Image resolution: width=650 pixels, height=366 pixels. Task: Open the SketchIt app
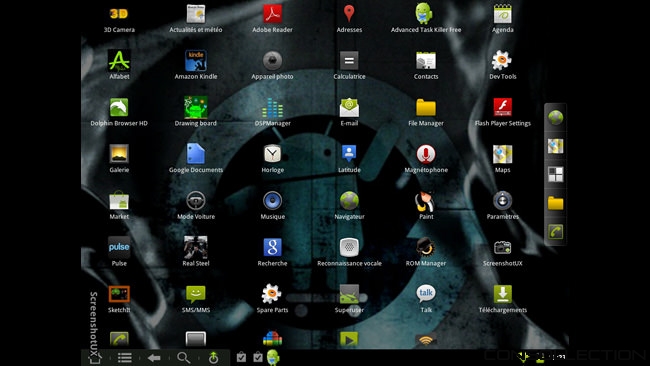point(119,298)
